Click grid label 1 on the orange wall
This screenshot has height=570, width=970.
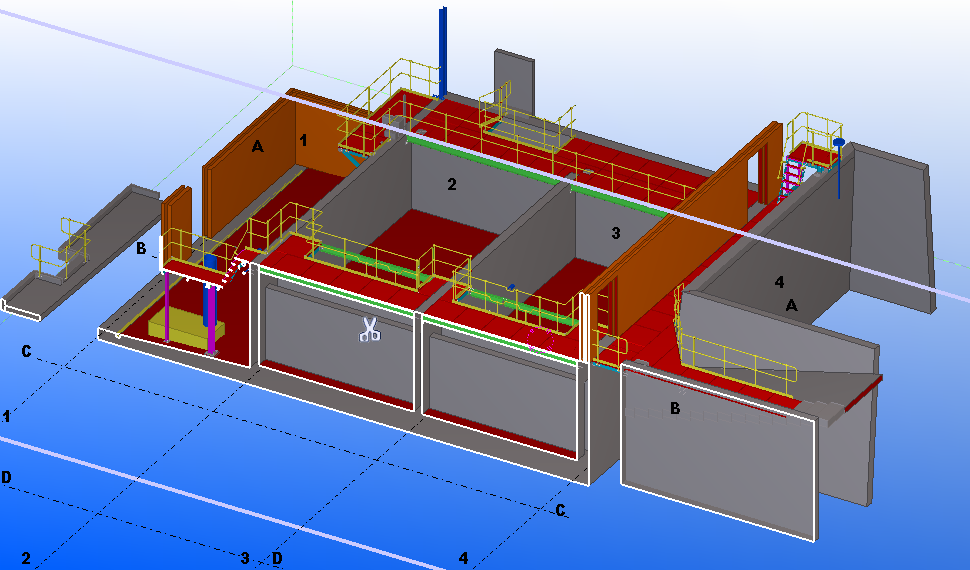tap(303, 140)
